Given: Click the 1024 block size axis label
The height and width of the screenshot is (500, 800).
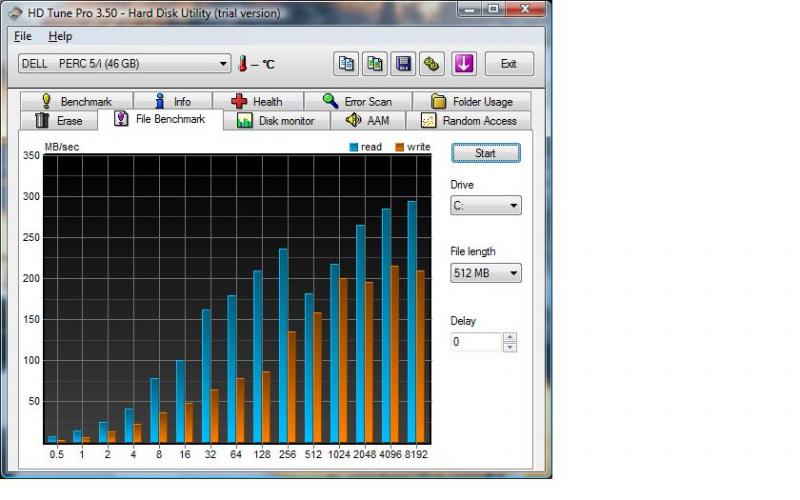Looking at the screenshot, I should tap(339, 454).
